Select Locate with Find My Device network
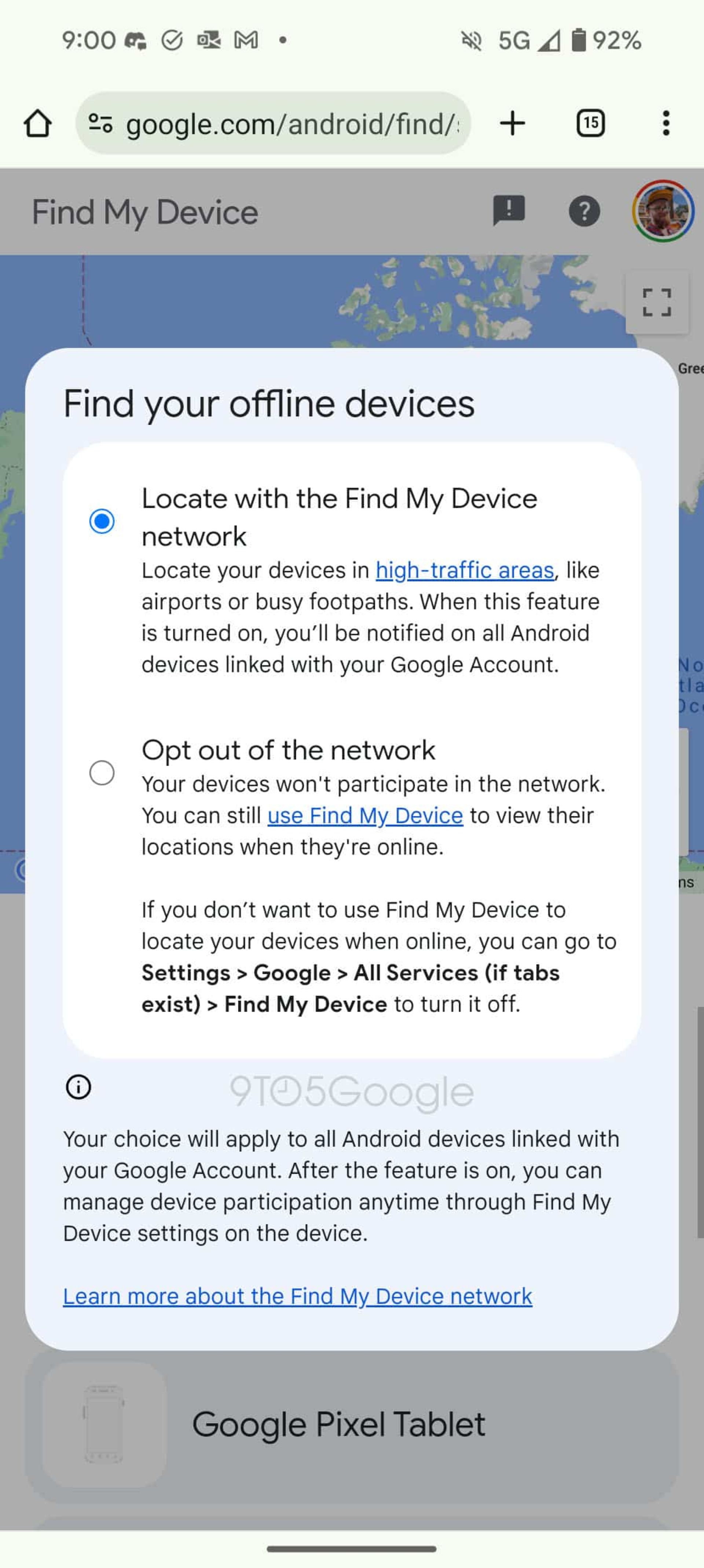The height and width of the screenshot is (1568, 704). tap(100, 521)
